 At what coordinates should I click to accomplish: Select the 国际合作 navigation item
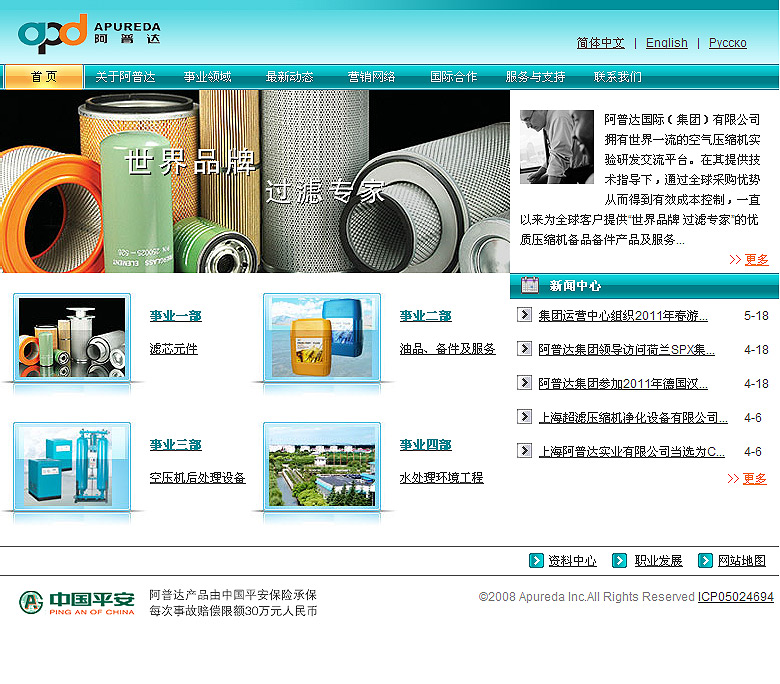click(453, 77)
